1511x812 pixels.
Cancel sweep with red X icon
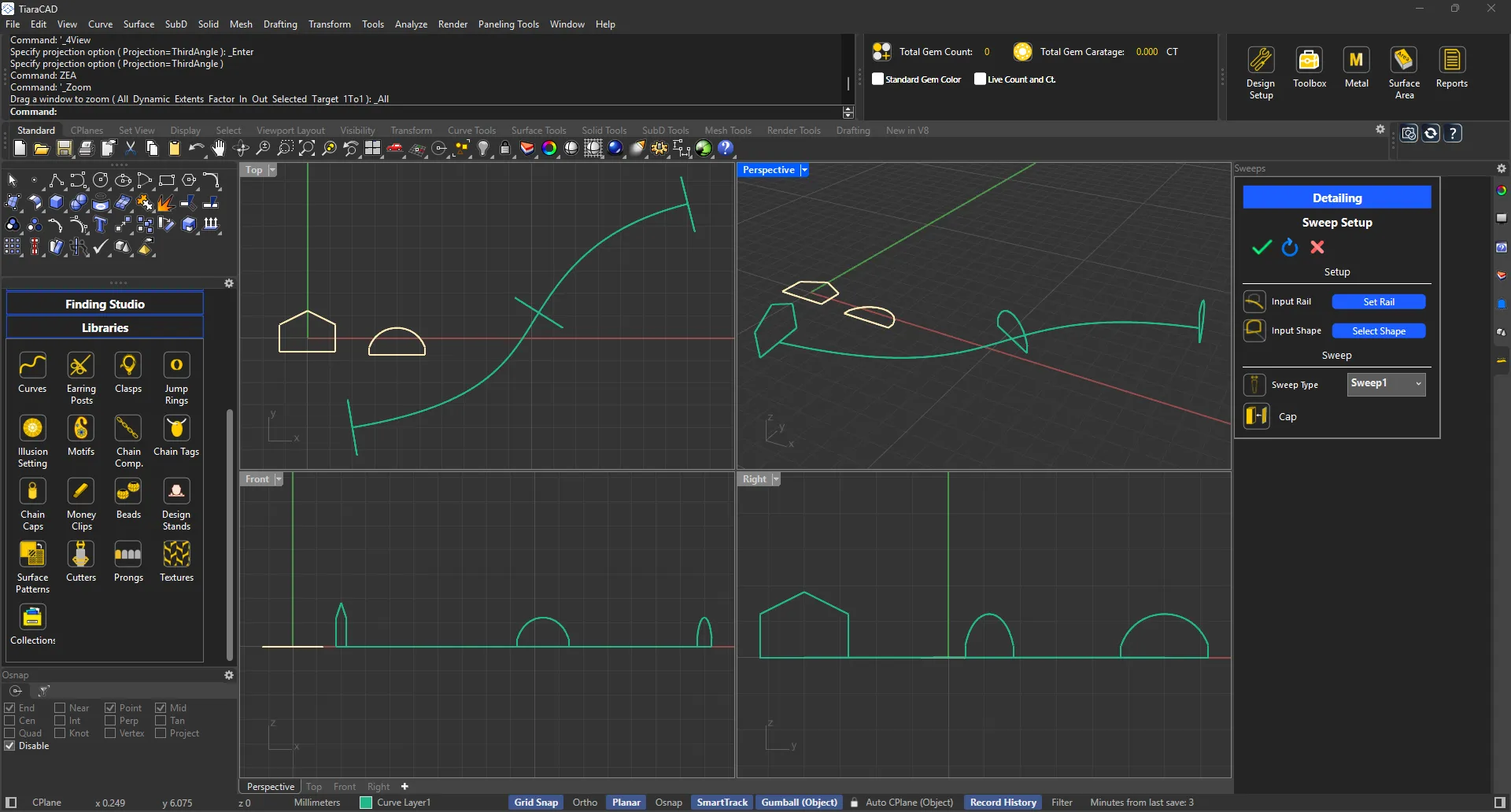coord(1317,248)
